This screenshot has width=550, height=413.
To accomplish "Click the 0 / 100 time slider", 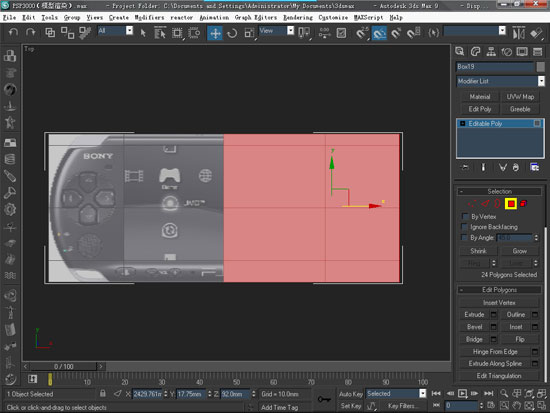I will (x=63, y=366).
